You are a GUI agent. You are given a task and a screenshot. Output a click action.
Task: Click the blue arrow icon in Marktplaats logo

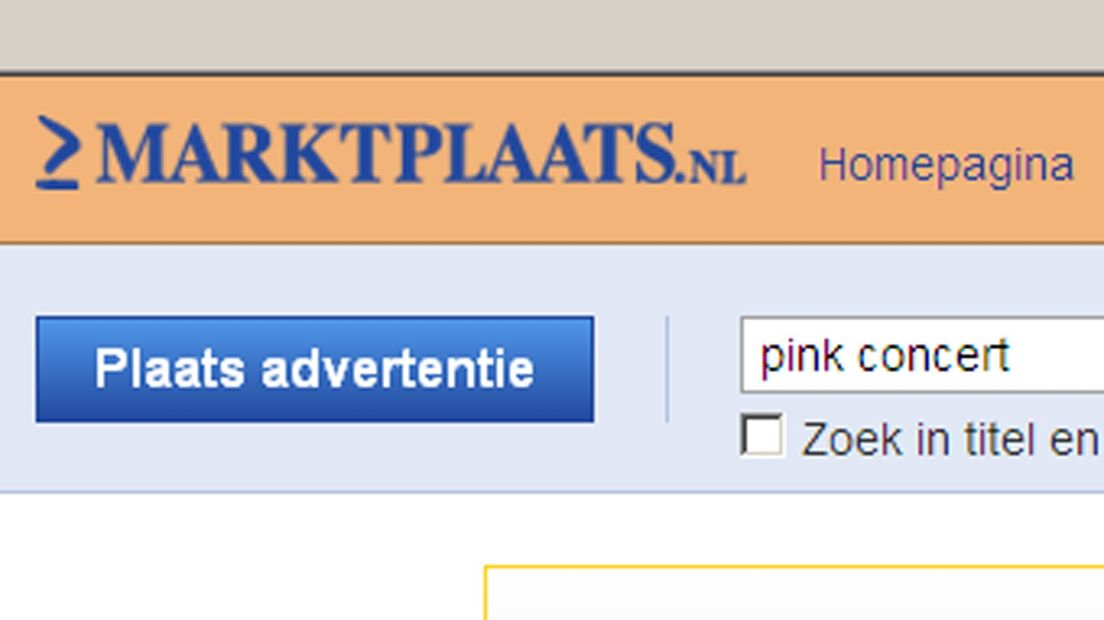point(58,153)
